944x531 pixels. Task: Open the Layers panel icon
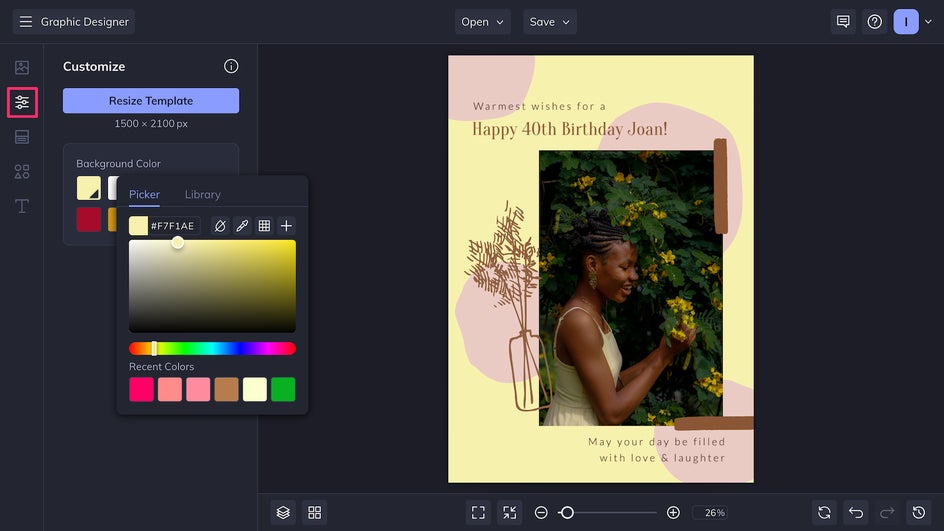[283, 512]
